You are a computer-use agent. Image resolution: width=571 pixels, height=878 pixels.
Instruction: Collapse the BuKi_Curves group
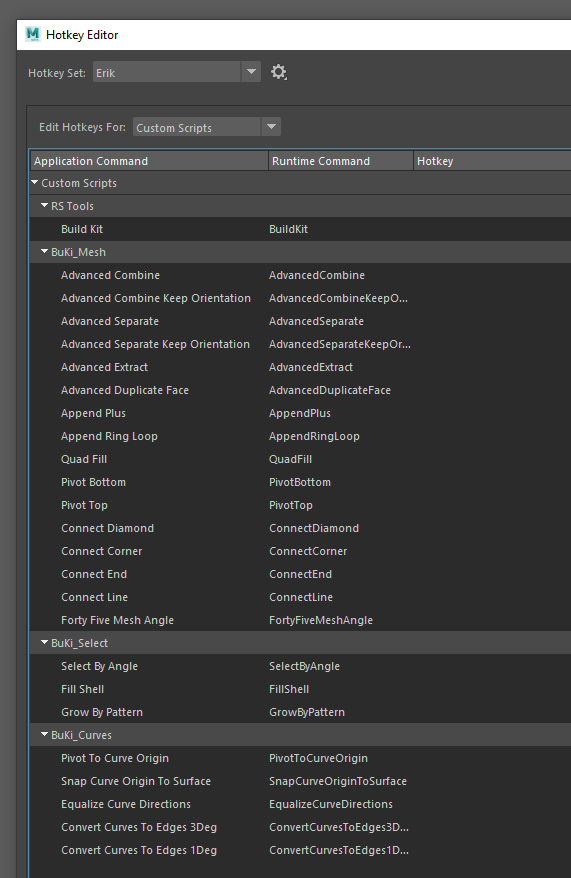[x=45, y=735]
